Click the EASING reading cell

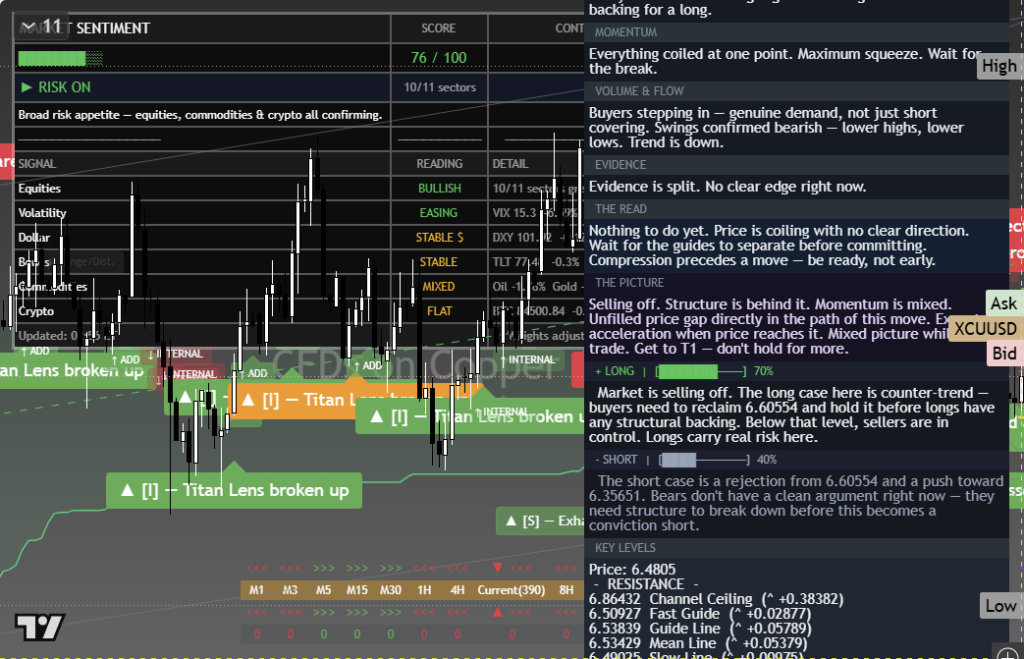click(x=439, y=213)
